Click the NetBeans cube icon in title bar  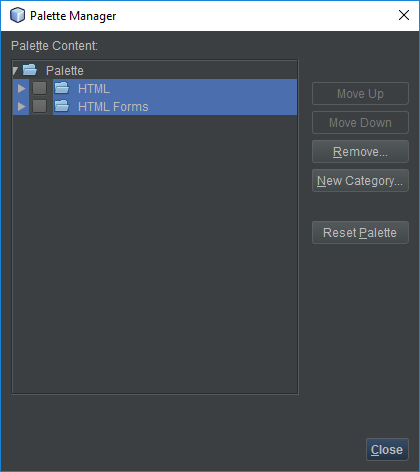[x=17, y=15]
